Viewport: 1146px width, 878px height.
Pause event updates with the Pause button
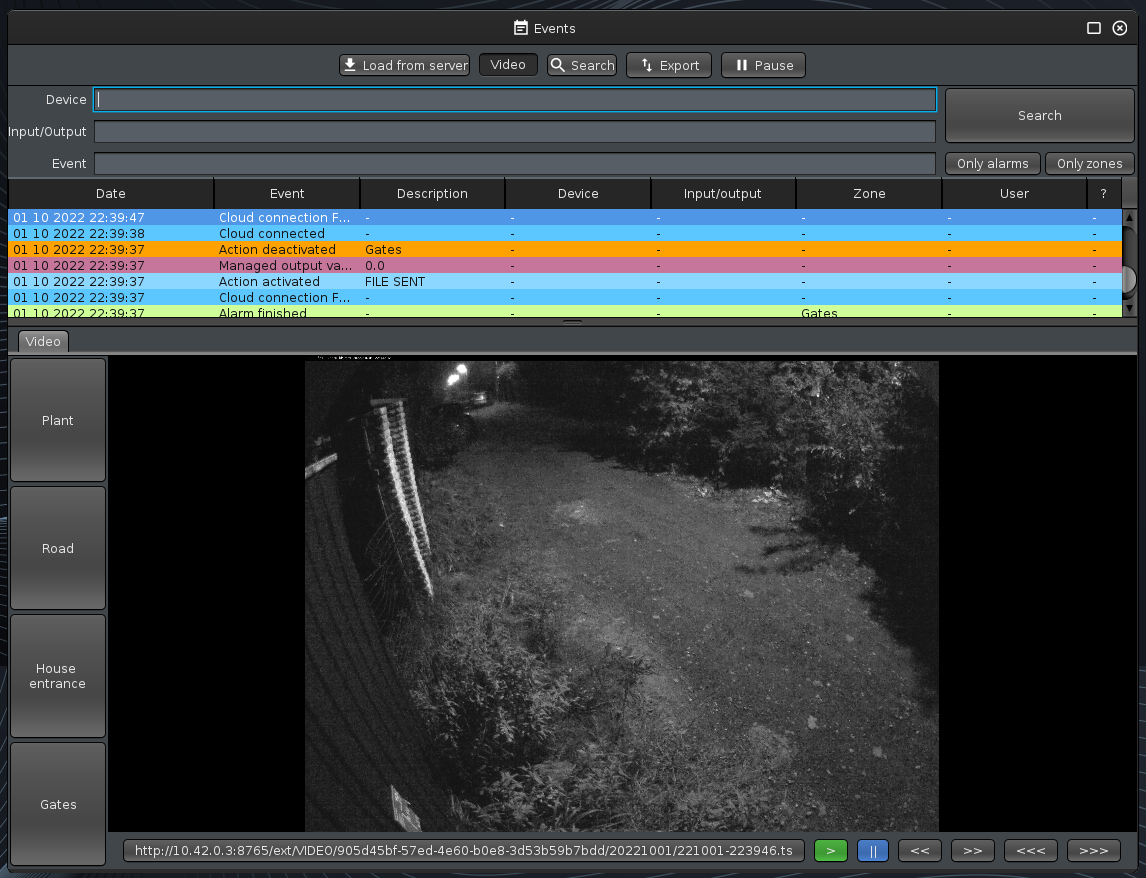[x=763, y=65]
